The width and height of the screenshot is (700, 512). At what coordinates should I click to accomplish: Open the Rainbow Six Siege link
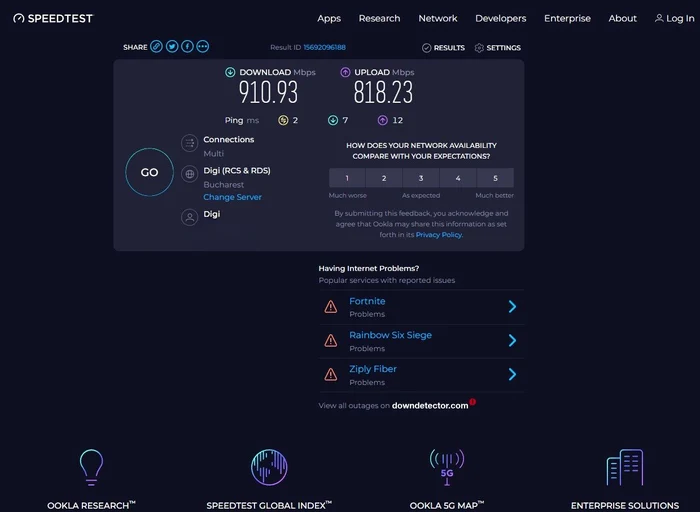point(391,335)
